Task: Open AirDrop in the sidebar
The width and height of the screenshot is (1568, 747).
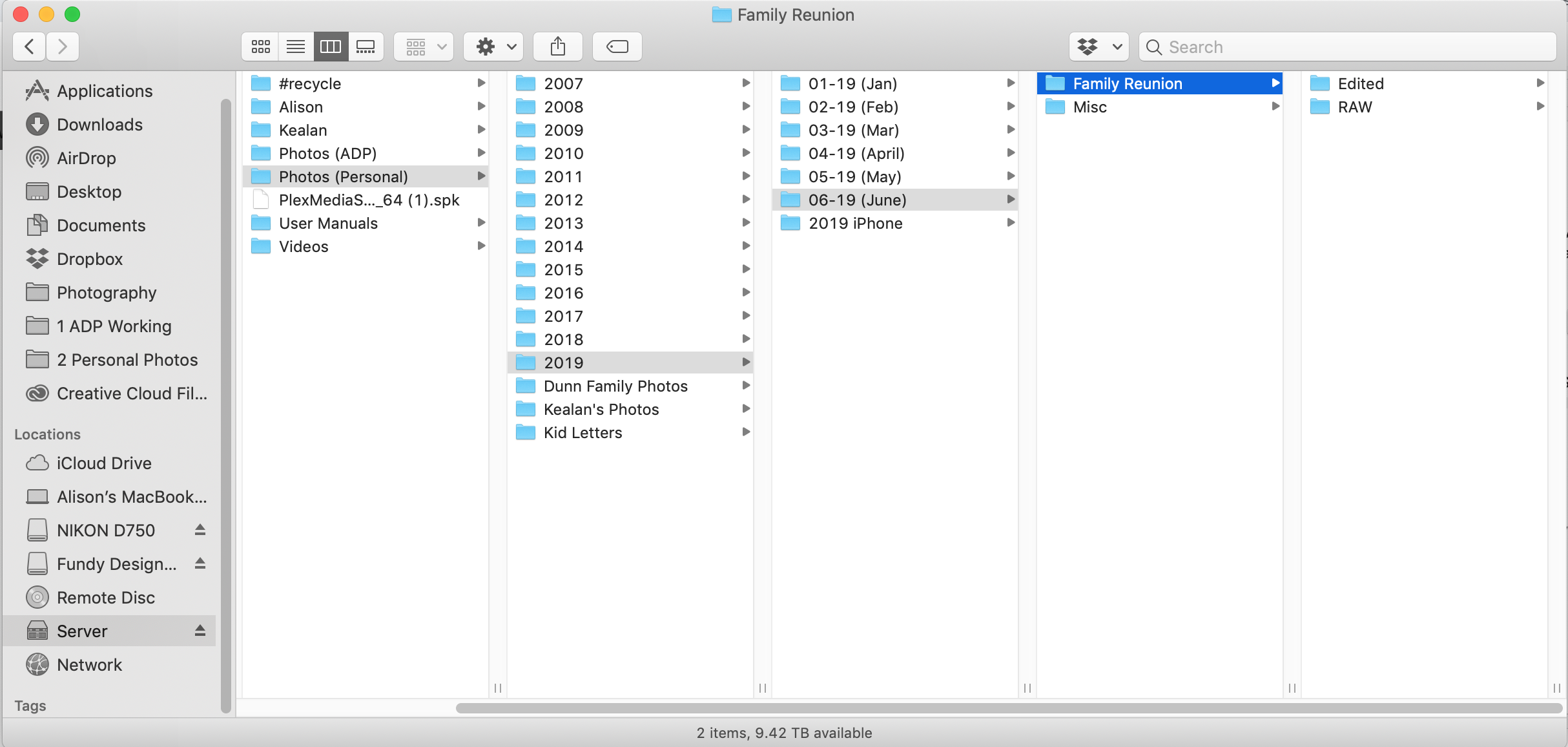Action: coord(110,158)
